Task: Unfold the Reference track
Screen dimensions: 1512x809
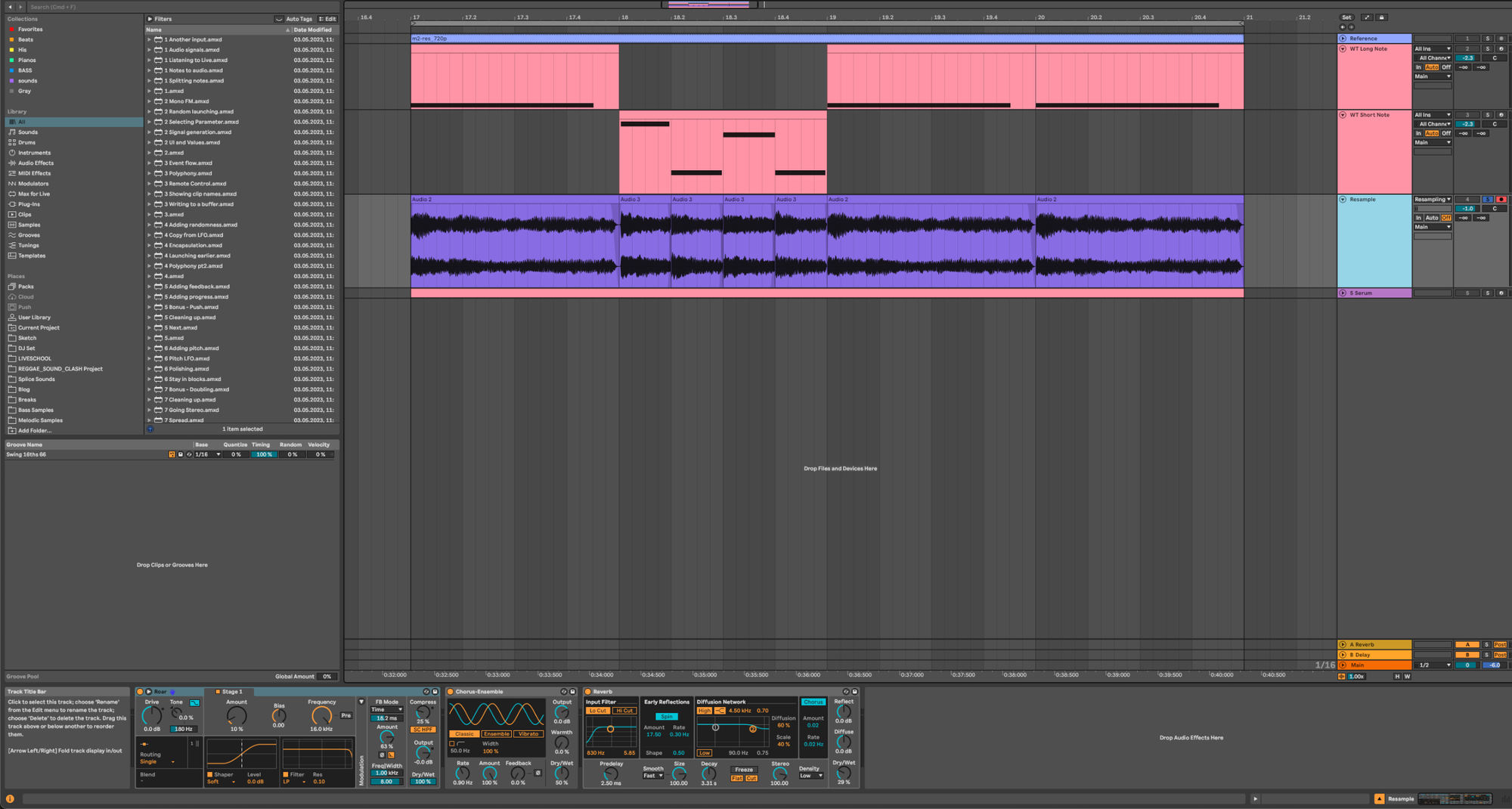Action: pyautogui.click(x=1343, y=39)
